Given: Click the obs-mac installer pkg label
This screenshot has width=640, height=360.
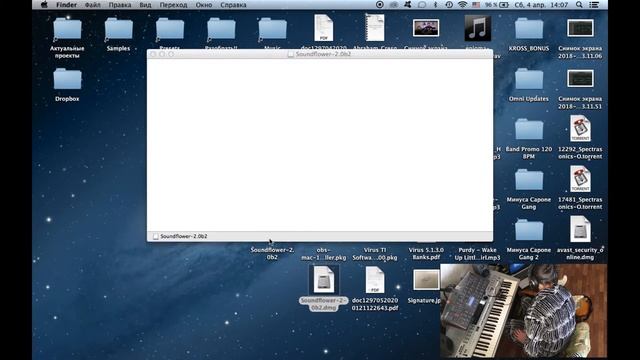Looking at the screenshot, I should click(324, 253).
